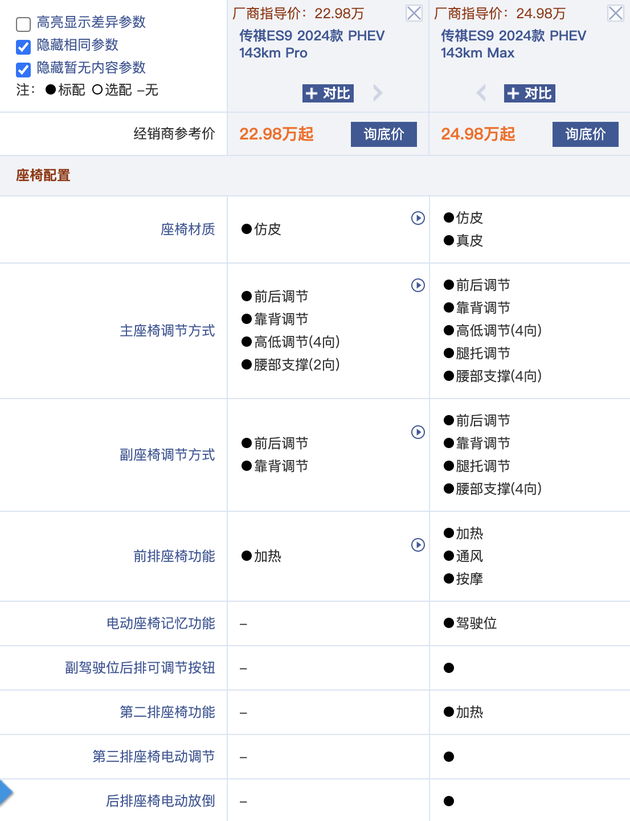Click right arrow in Pro column
Viewport: 630px width, 821px height.
point(378,93)
